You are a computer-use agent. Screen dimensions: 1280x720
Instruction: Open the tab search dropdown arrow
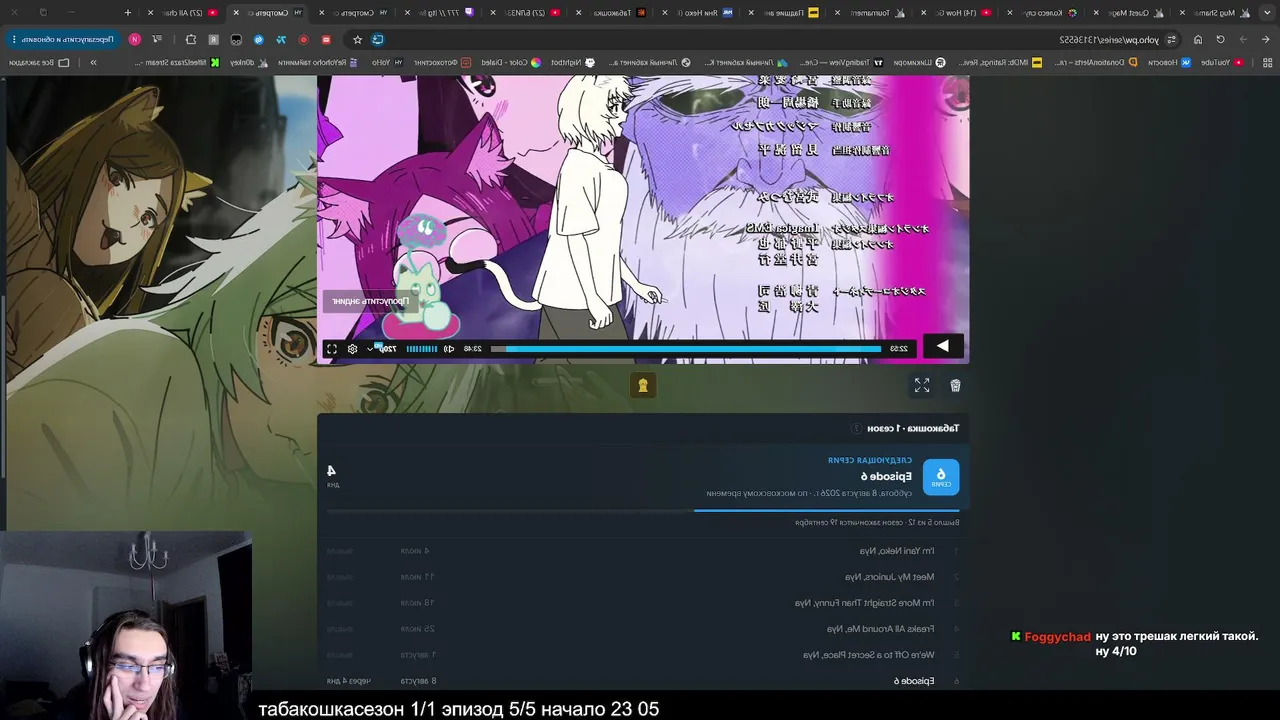pyautogui.click(x=1265, y=12)
